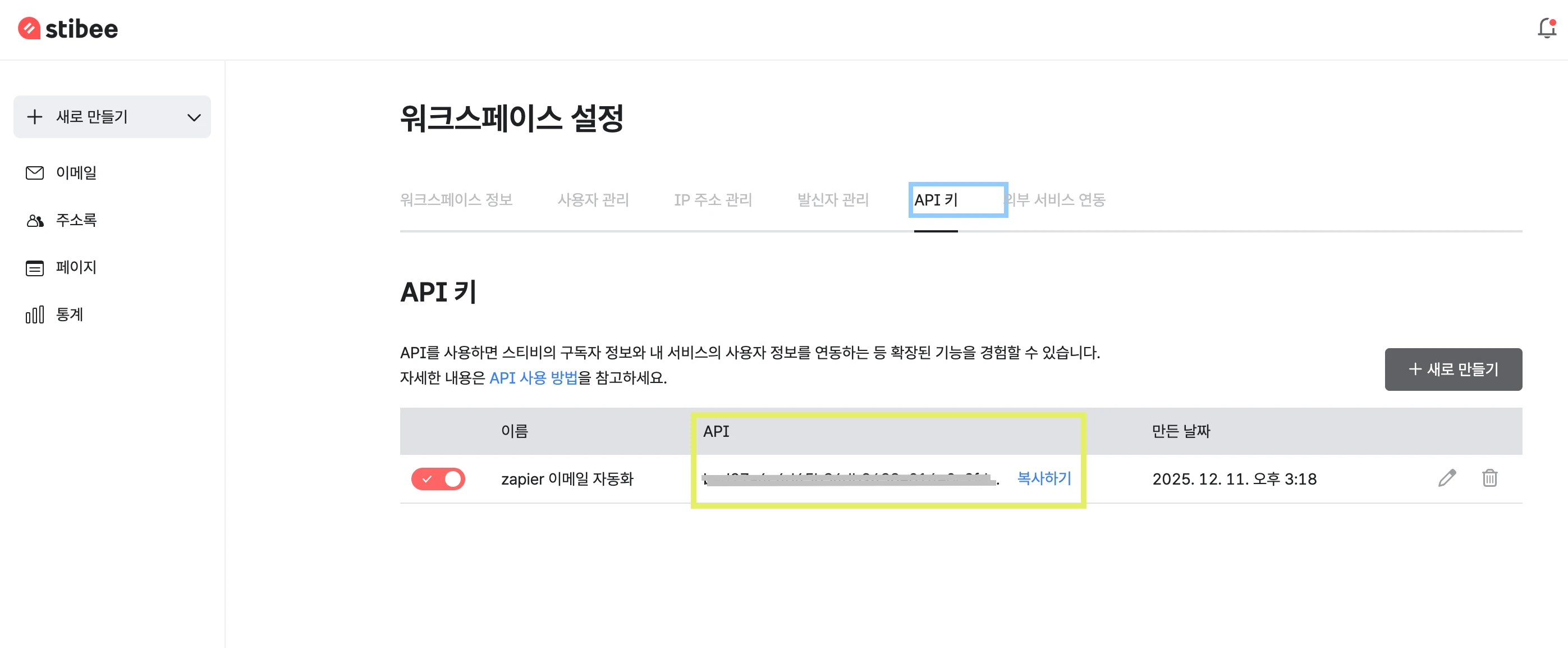Switch to the 워크스페이스 정보 tab
The width and height of the screenshot is (1568, 648).
[x=456, y=200]
